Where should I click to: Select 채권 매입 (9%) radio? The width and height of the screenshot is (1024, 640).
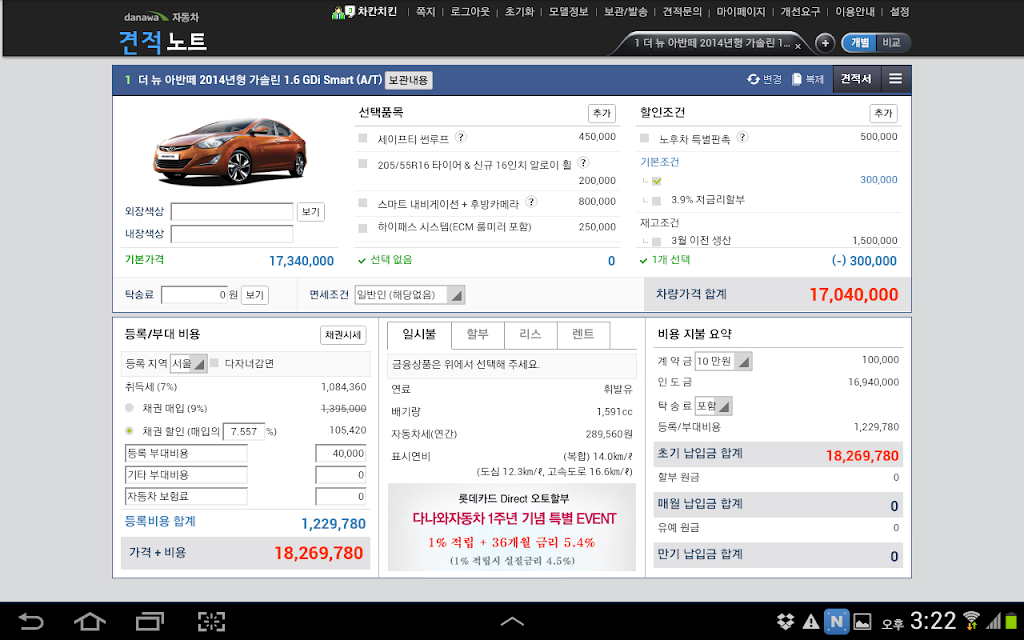click(x=129, y=408)
